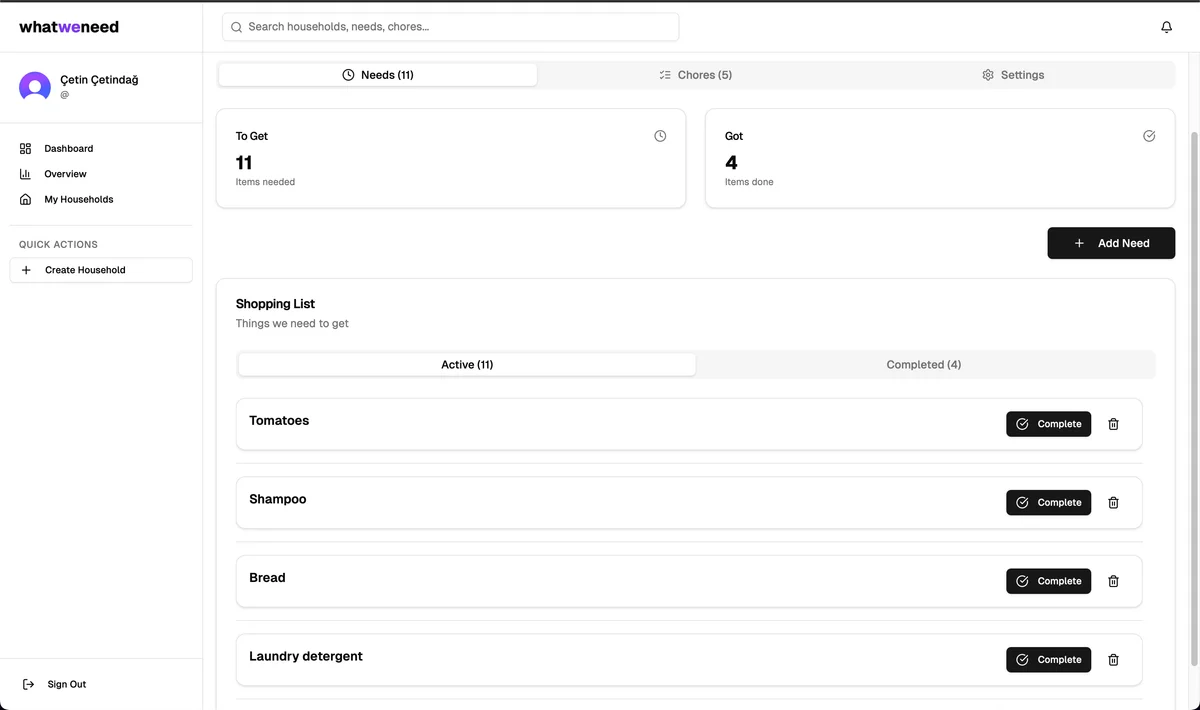This screenshot has height=710, width=1200.
Task: Remove Bread using its trash icon
Action: pos(1113,581)
